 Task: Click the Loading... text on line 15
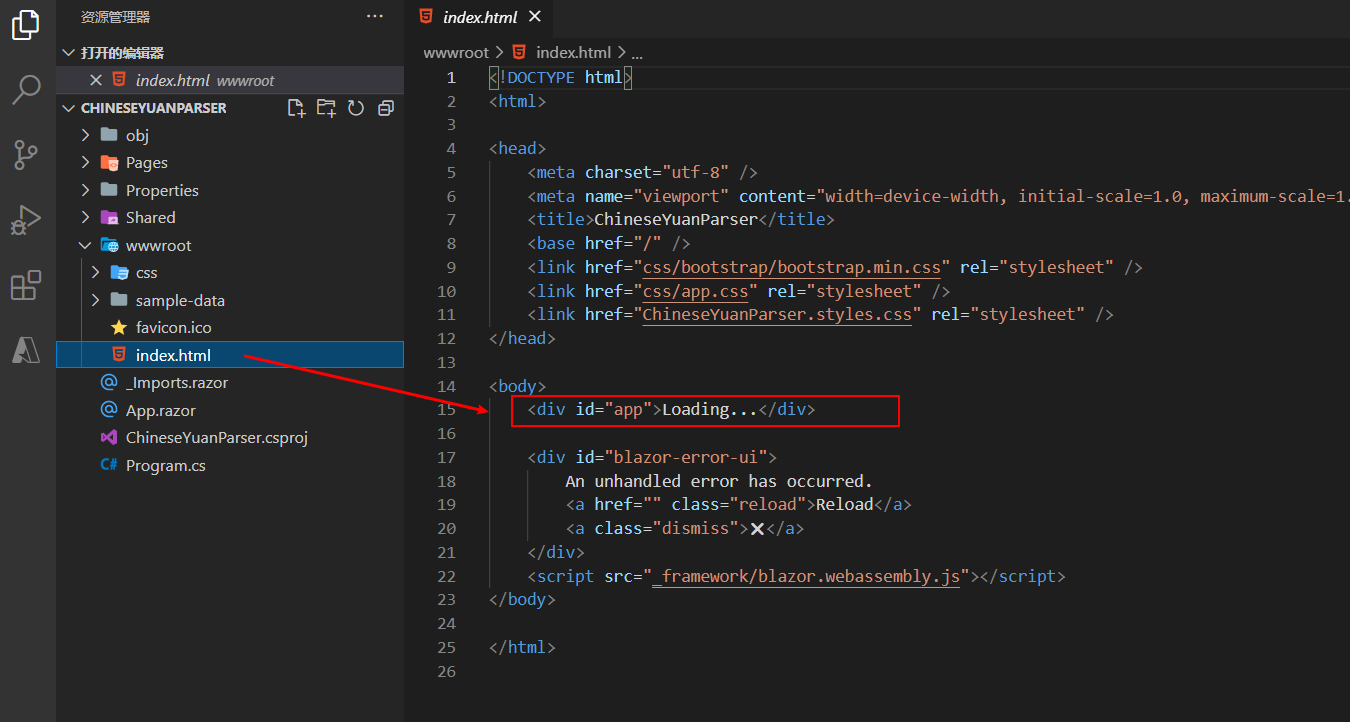pyautogui.click(x=710, y=409)
